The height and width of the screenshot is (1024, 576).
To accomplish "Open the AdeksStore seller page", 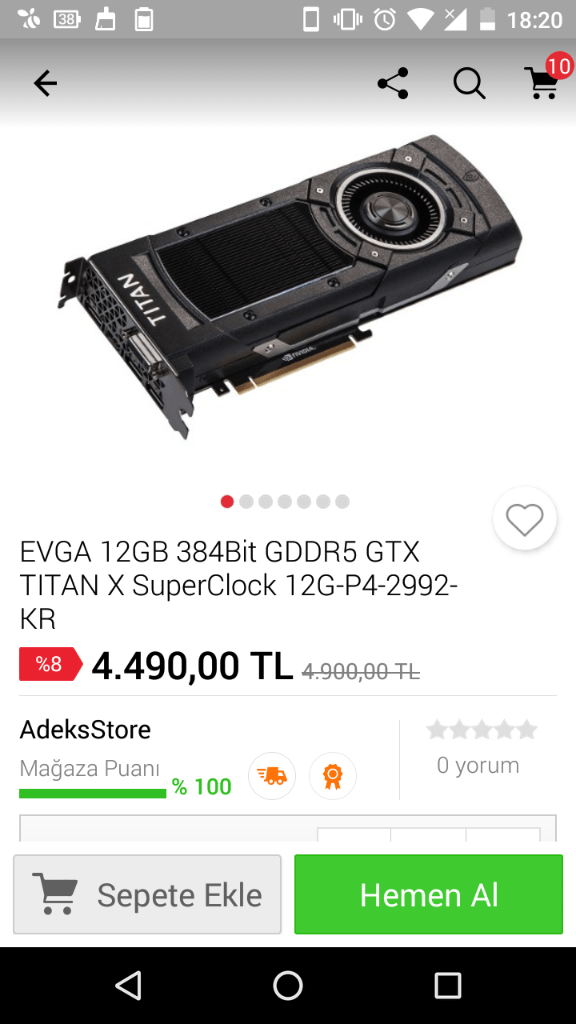I will [x=85, y=729].
